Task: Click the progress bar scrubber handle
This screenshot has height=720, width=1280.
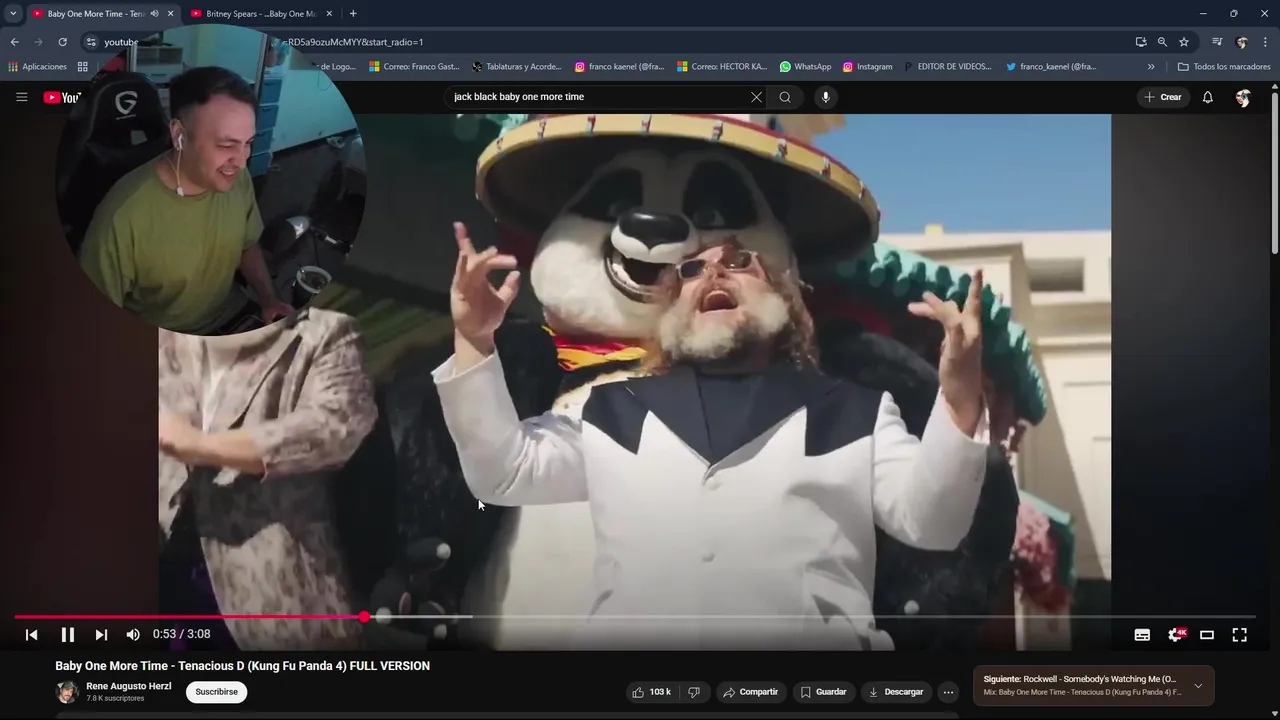Action: 364,617
